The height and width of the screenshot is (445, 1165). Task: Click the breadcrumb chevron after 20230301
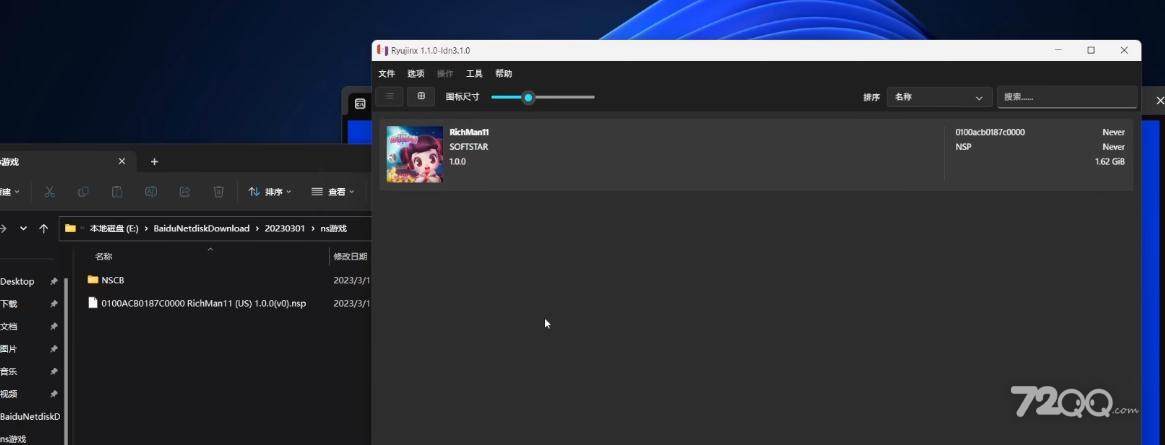click(x=313, y=229)
